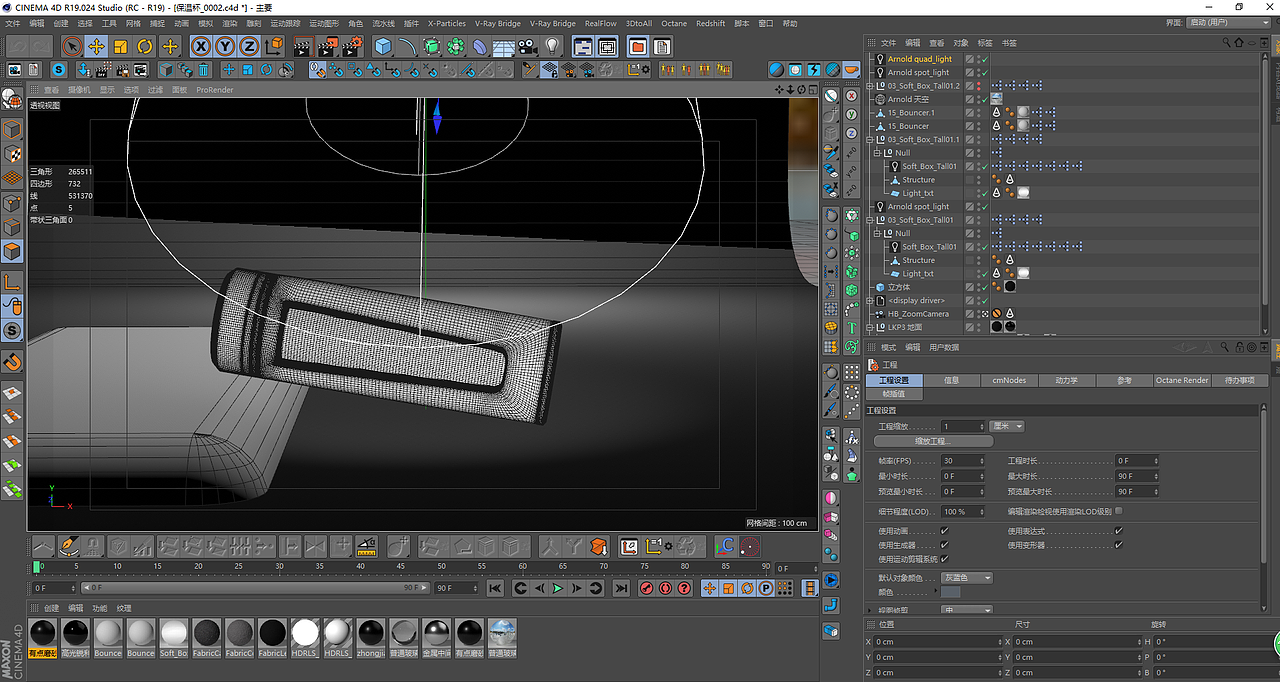This screenshot has width=1280, height=682.
Task: Add a light with the bulb icon
Action: (552, 46)
